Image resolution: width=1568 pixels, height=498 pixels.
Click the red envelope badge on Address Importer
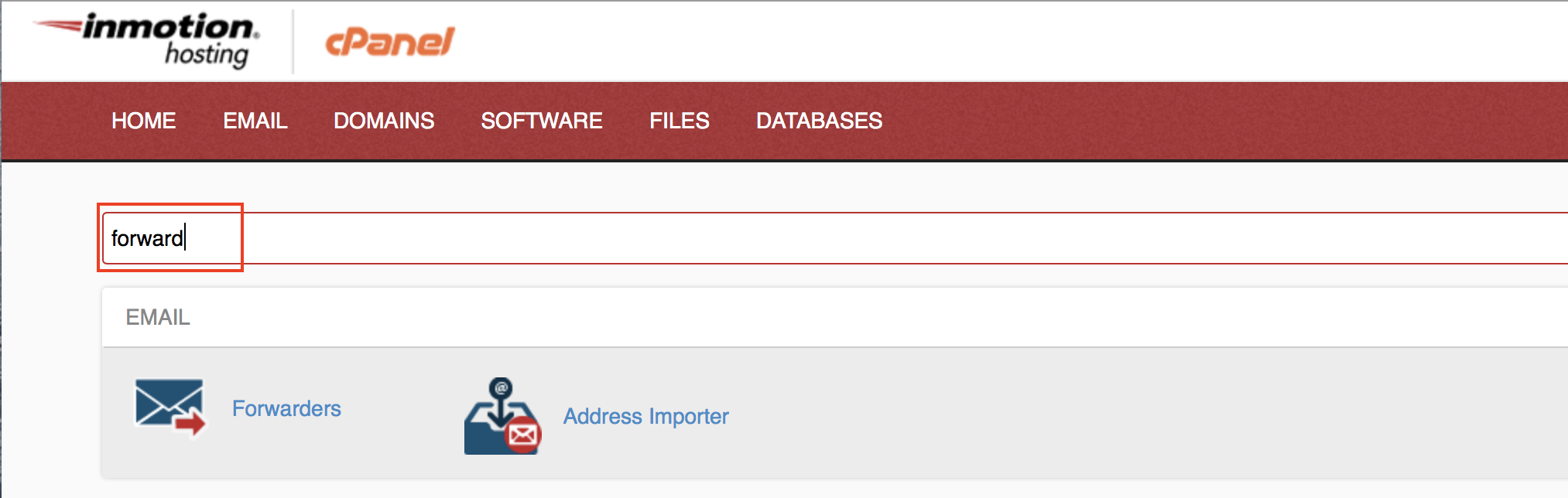pyautogui.click(x=523, y=436)
